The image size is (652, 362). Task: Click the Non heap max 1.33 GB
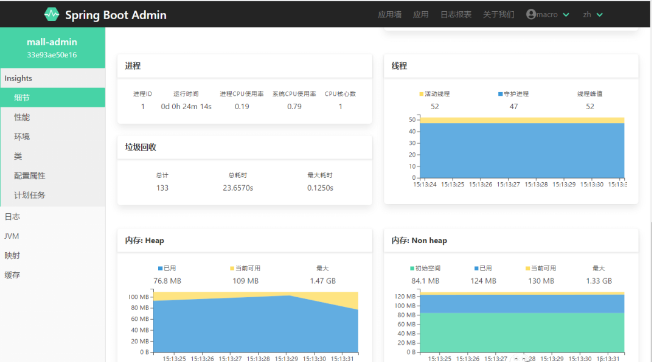pos(599,281)
